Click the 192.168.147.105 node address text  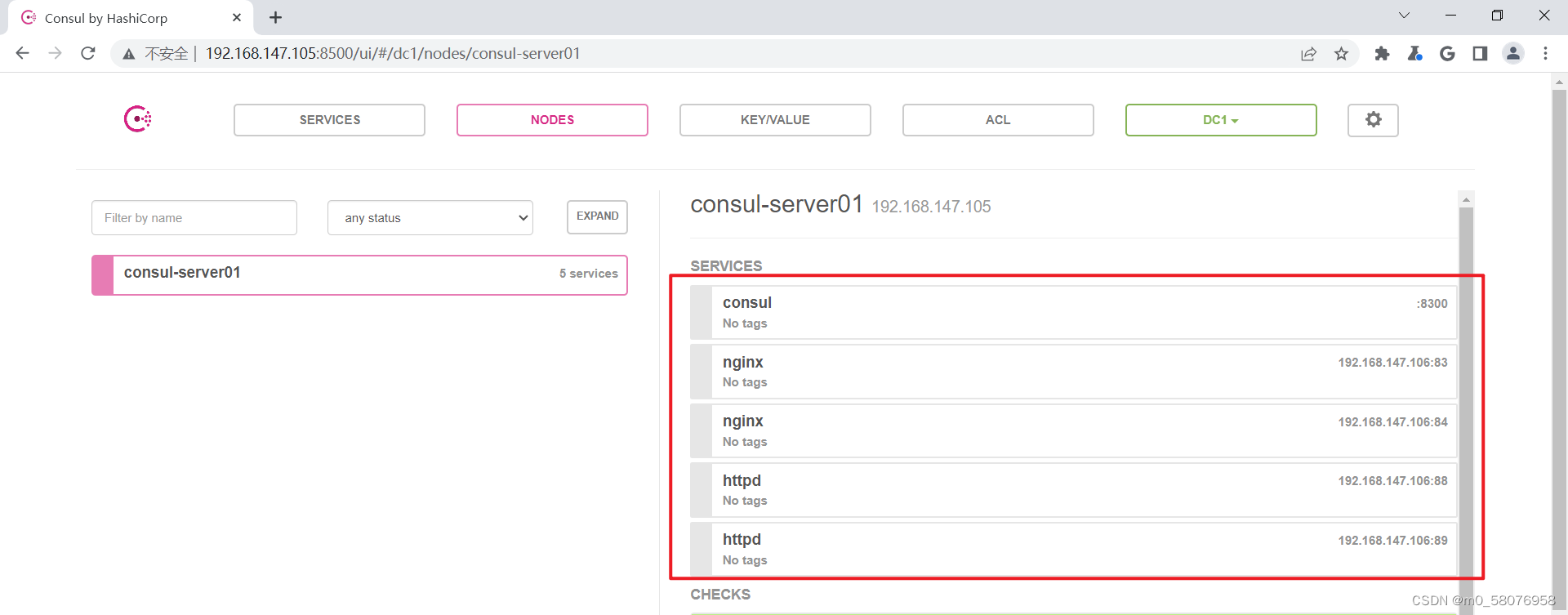coord(931,207)
